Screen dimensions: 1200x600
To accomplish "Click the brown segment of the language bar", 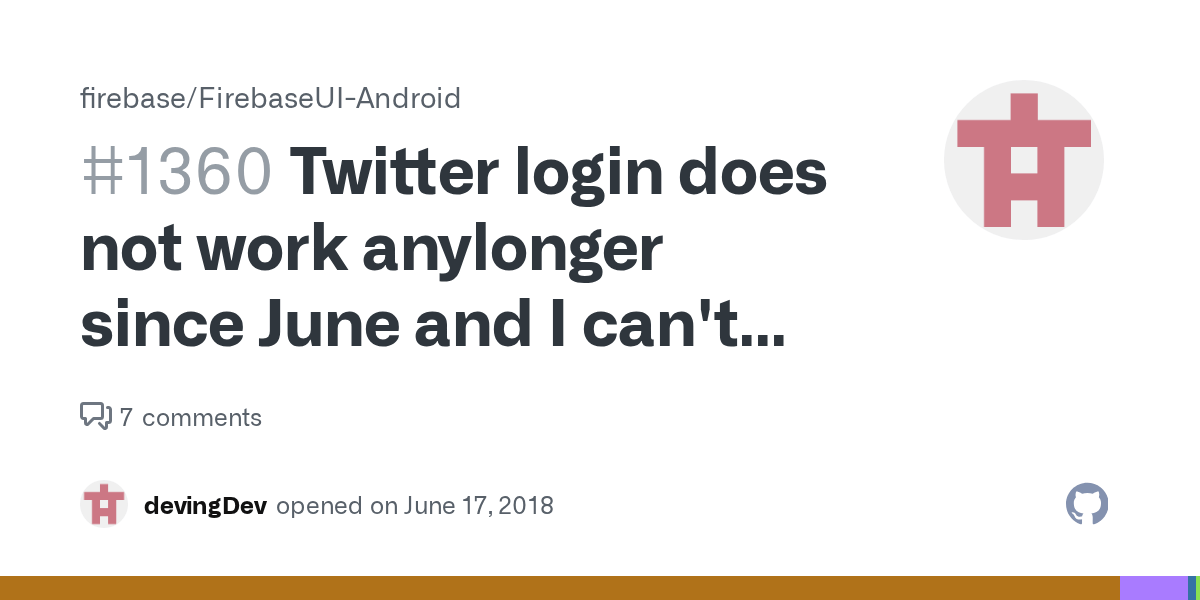I will (x=560, y=588).
